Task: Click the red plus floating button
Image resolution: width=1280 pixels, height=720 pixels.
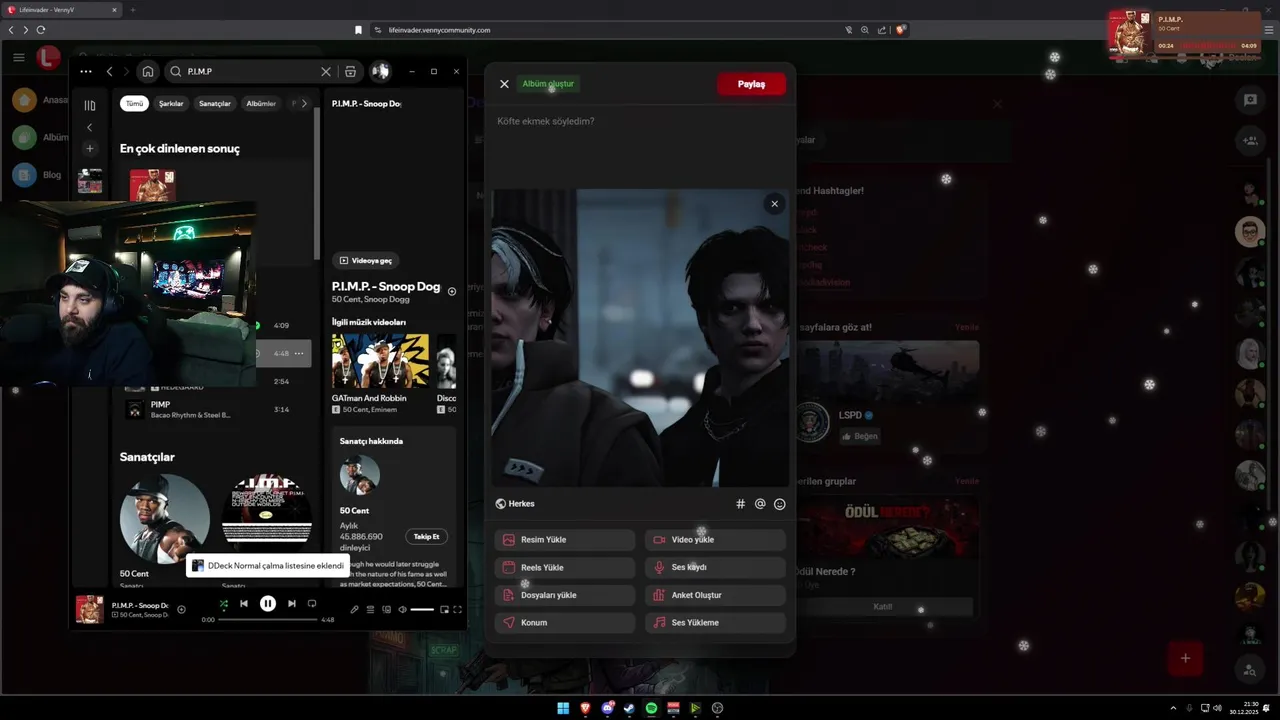Action: pyautogui.click(x=1185, y=658)
